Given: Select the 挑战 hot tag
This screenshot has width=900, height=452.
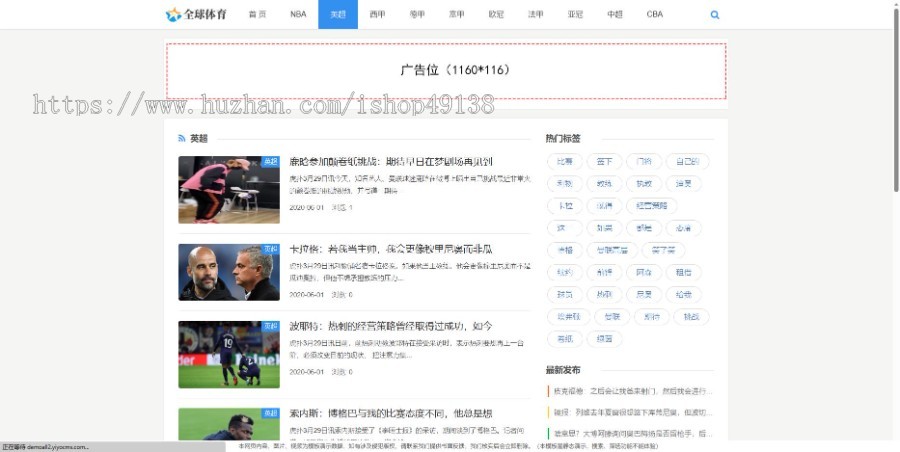Looking at the screenshot, I should tap(692, 316).
